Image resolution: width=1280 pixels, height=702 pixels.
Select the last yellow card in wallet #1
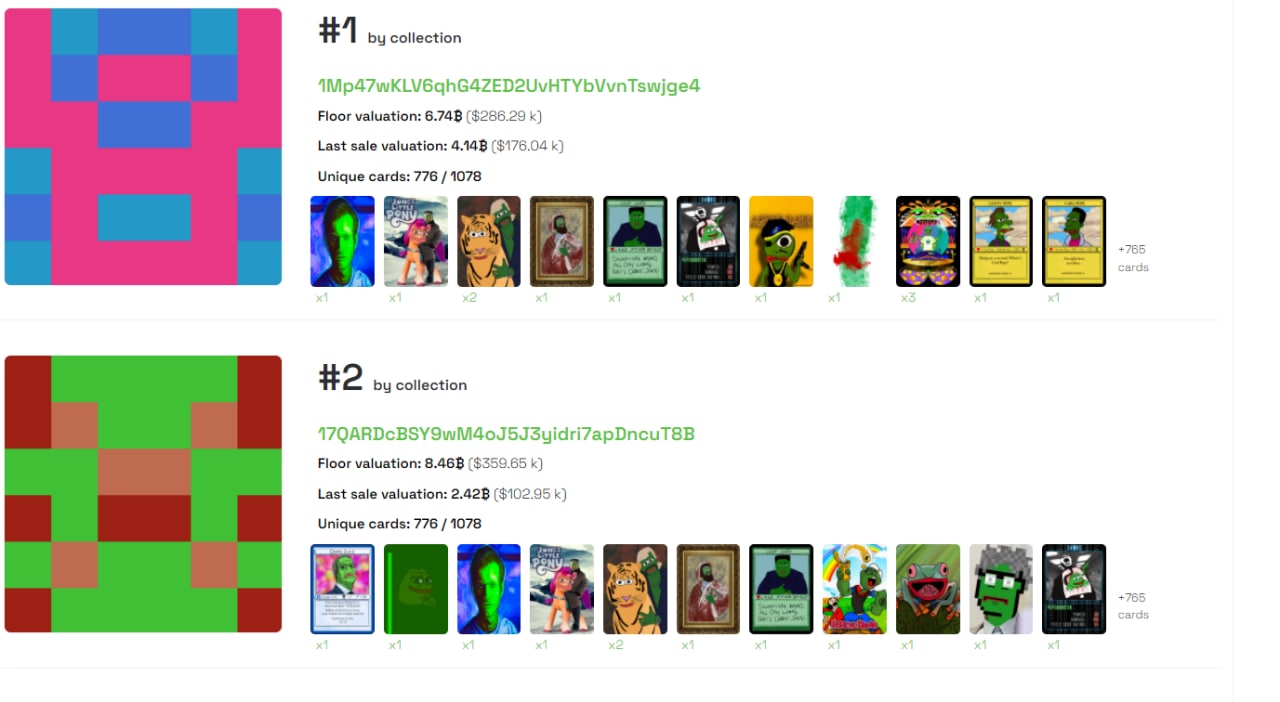click(x=1074, y=241)
